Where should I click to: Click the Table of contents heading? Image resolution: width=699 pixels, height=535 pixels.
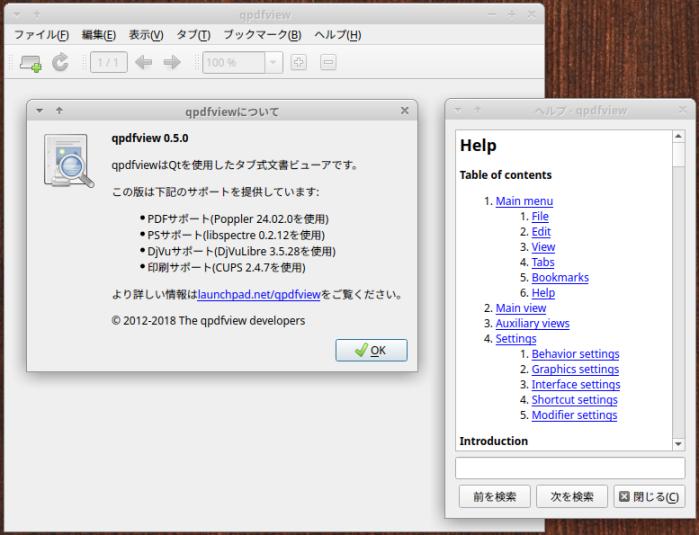[506, 175]
